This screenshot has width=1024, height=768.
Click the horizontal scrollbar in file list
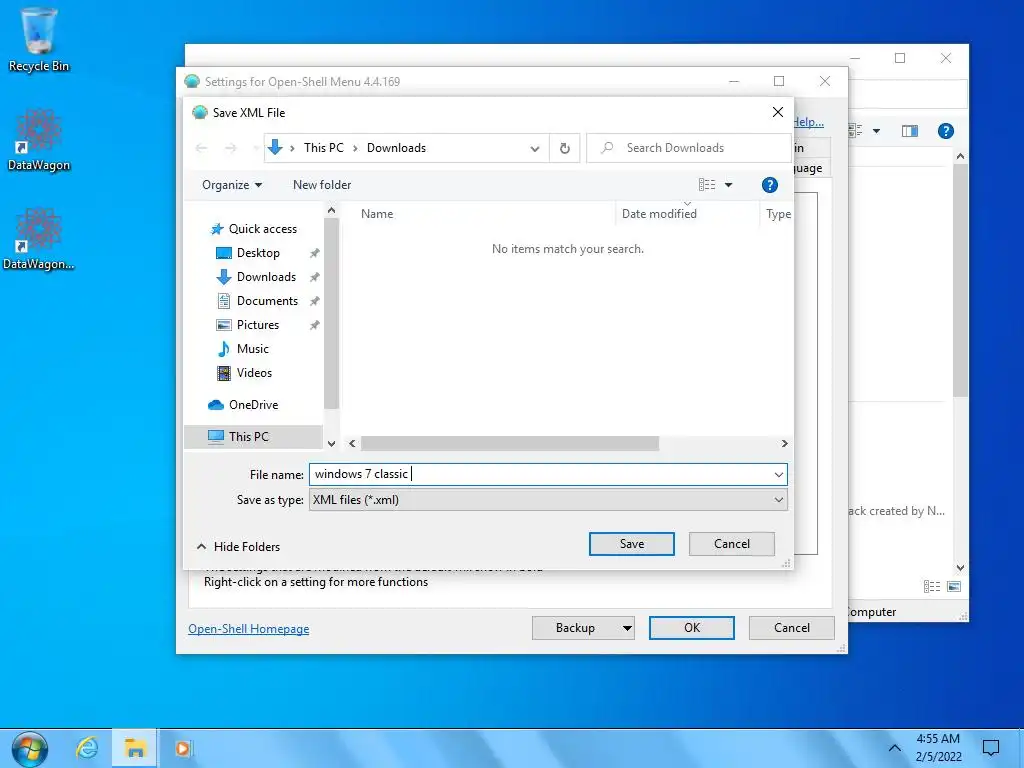(510, 443)
